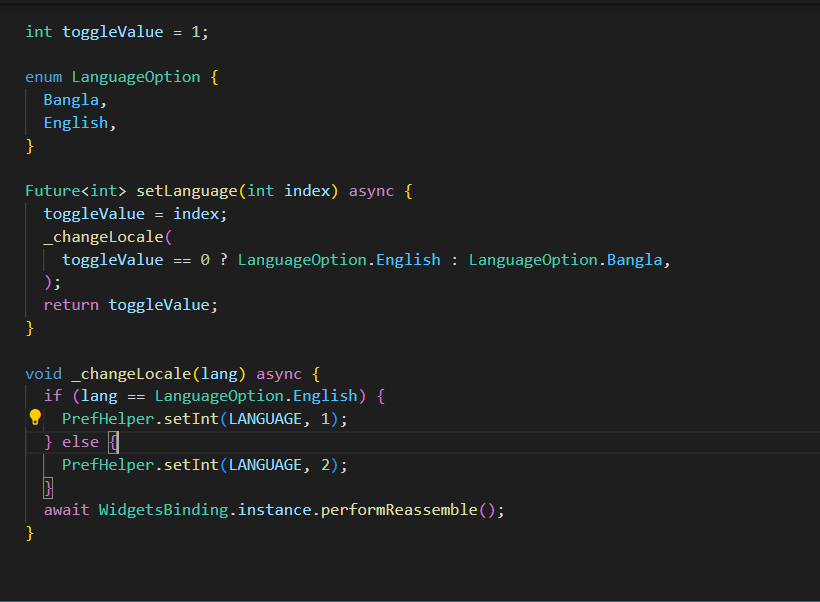This screenshot has width=820, height=602.
Task: Click the yellow lightbulb quick-fix icon
Action: pos(35,417)
